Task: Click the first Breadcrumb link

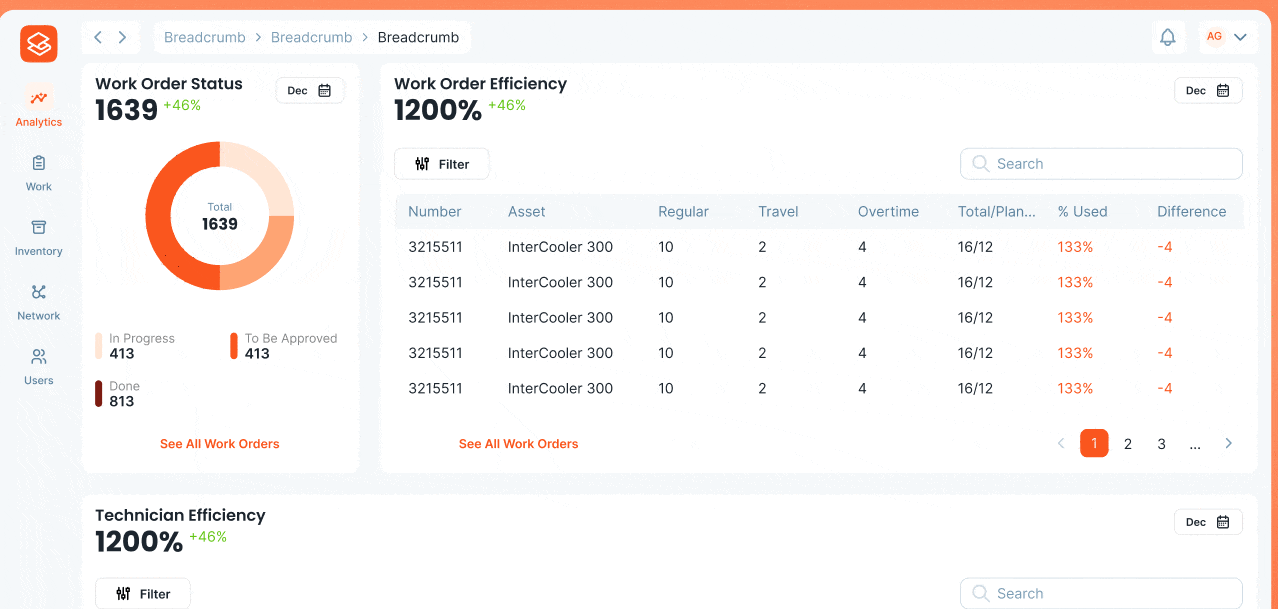Action: coord(204,36)
